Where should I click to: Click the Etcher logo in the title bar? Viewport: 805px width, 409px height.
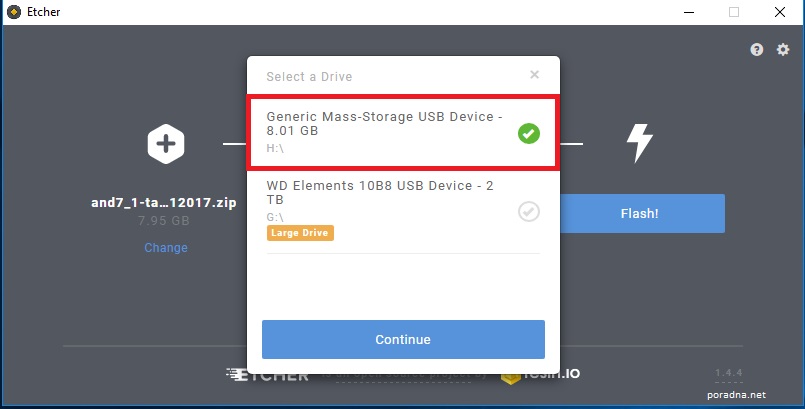[12, 12]
